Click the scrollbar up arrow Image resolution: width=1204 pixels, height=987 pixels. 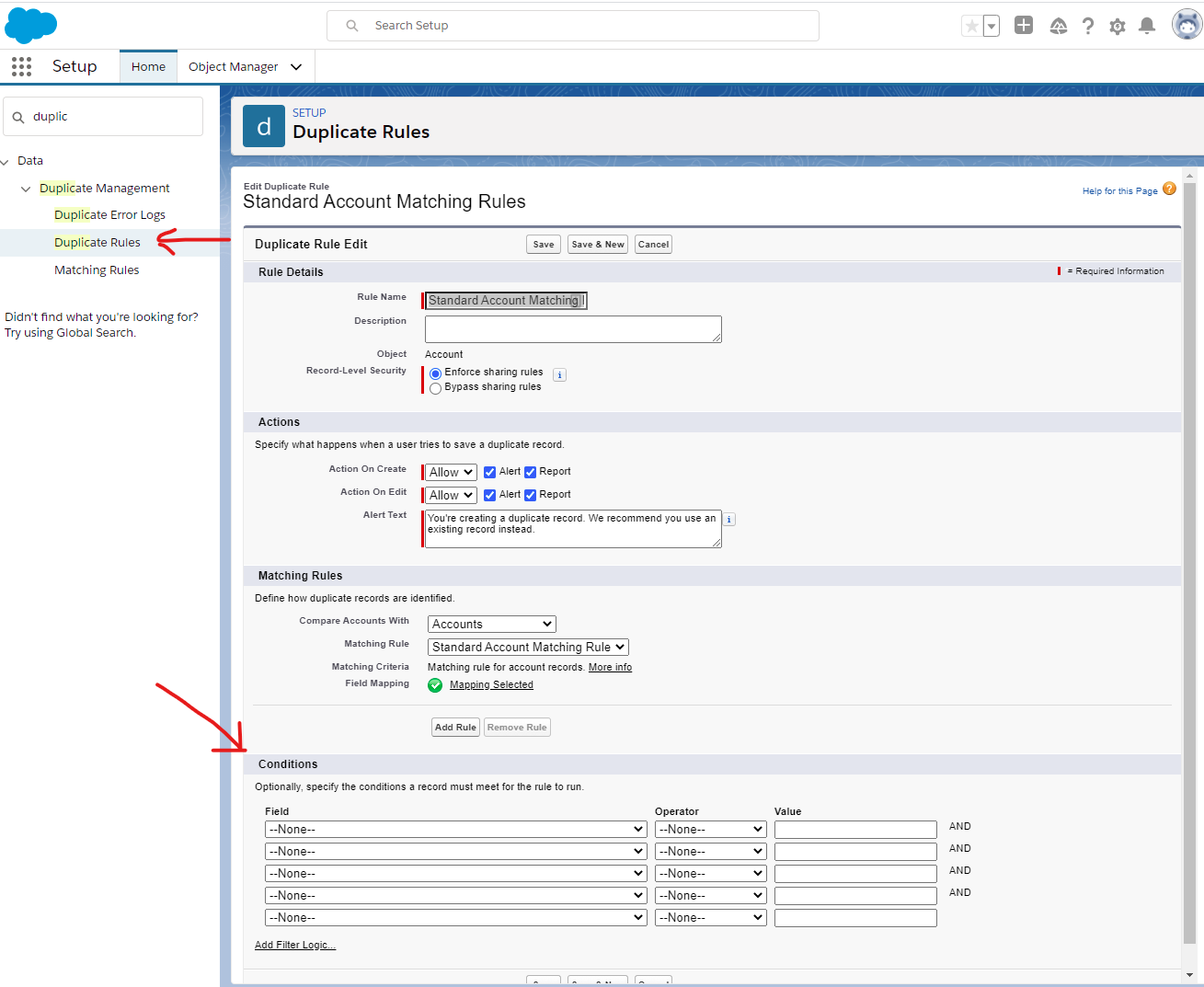1189,175
